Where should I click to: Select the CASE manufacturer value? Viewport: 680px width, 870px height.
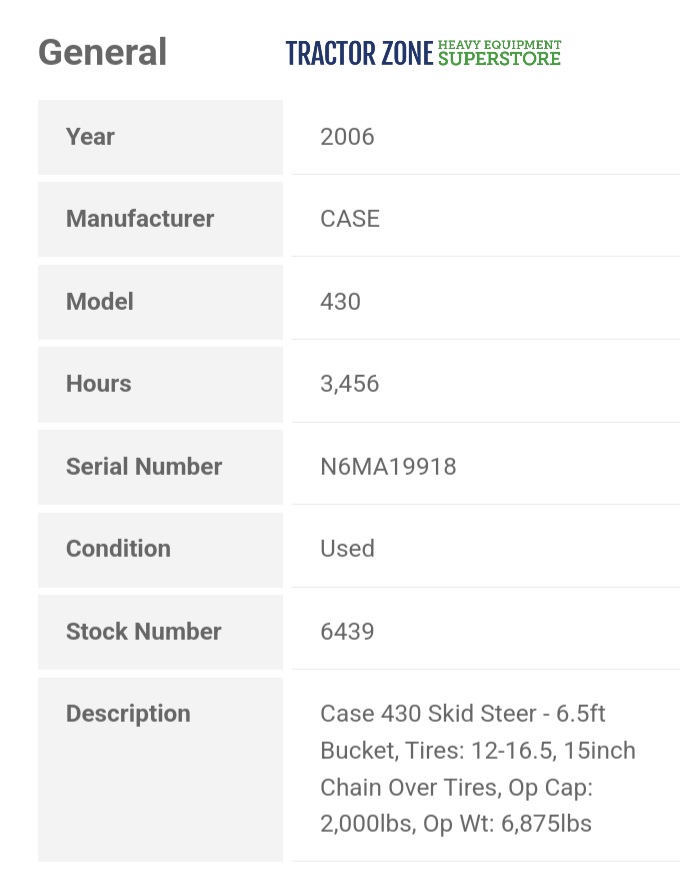click(350, 219)
